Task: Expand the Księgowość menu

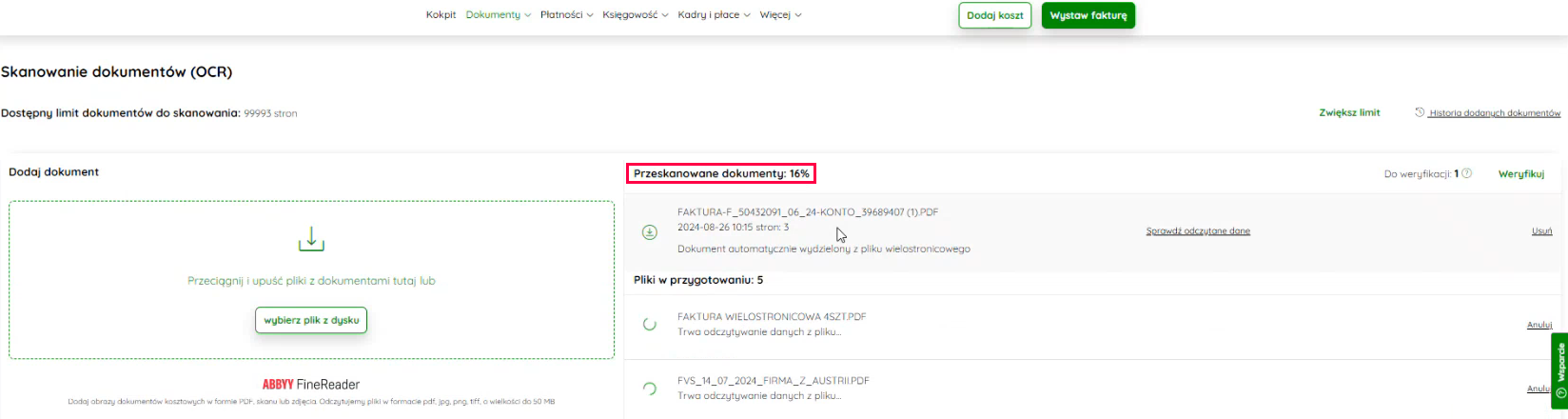Action: tap(635, 15)
